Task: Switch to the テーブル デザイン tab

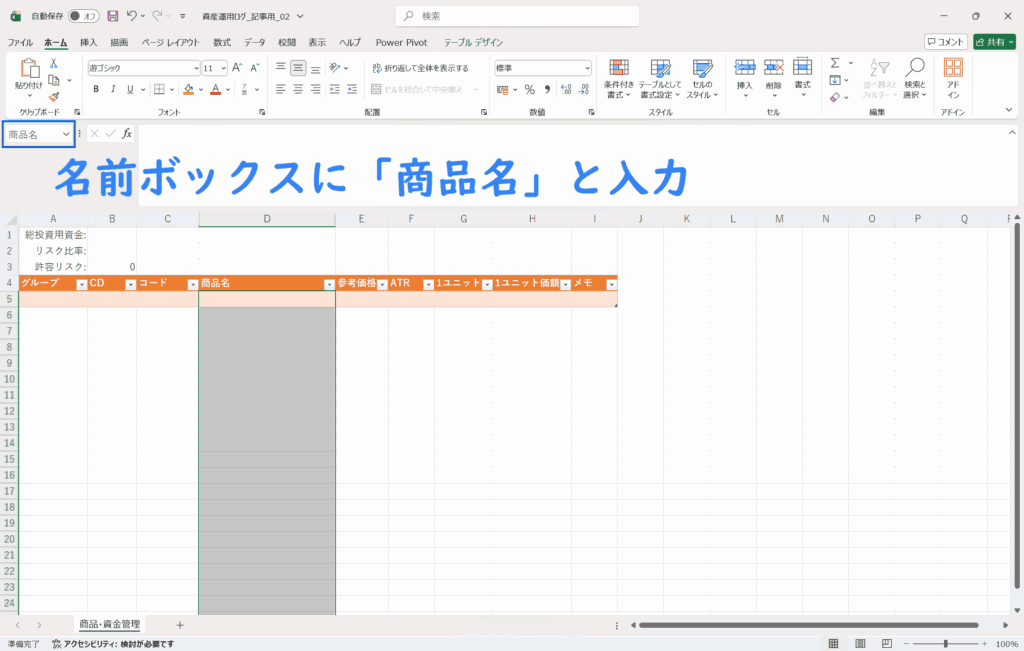Action: point(473,42)
